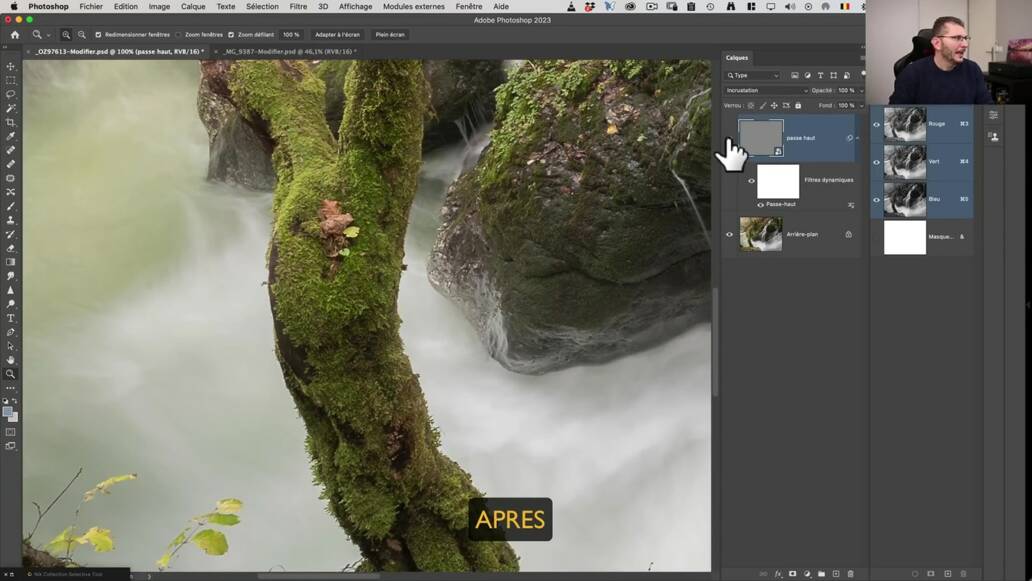The height and width of the screenshot is (581, 1032).
Task: Select the Crop tool
Action: pyautogui.click(x=11, y=122)
